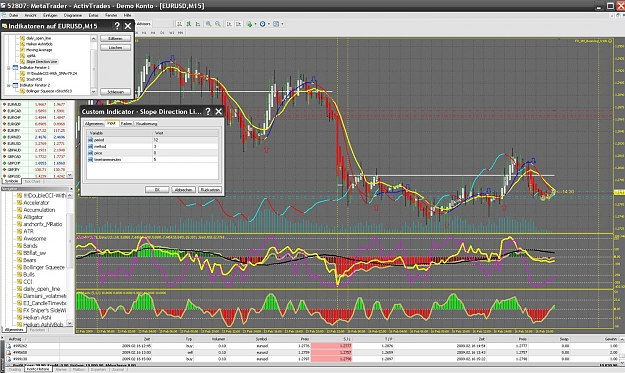
Task: Open the indicators list toolbar icon
Action: click(x=250, y=24)
